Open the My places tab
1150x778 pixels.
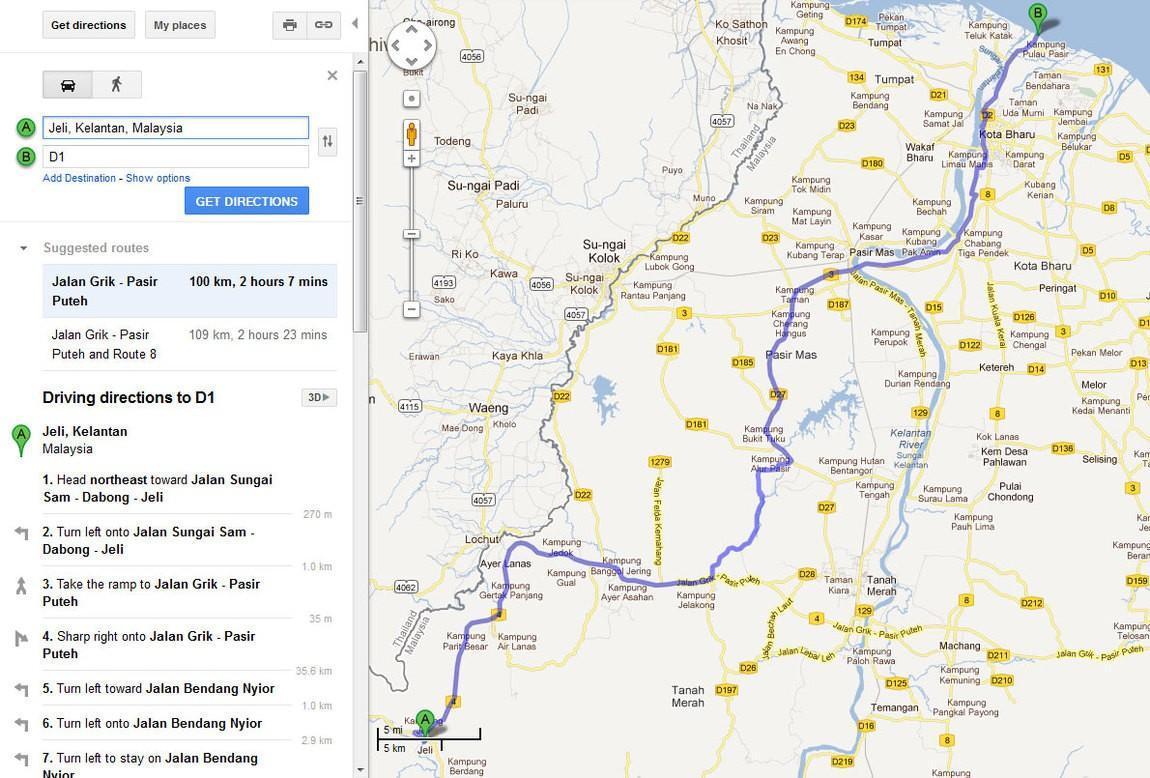click(x=180, y=25)
